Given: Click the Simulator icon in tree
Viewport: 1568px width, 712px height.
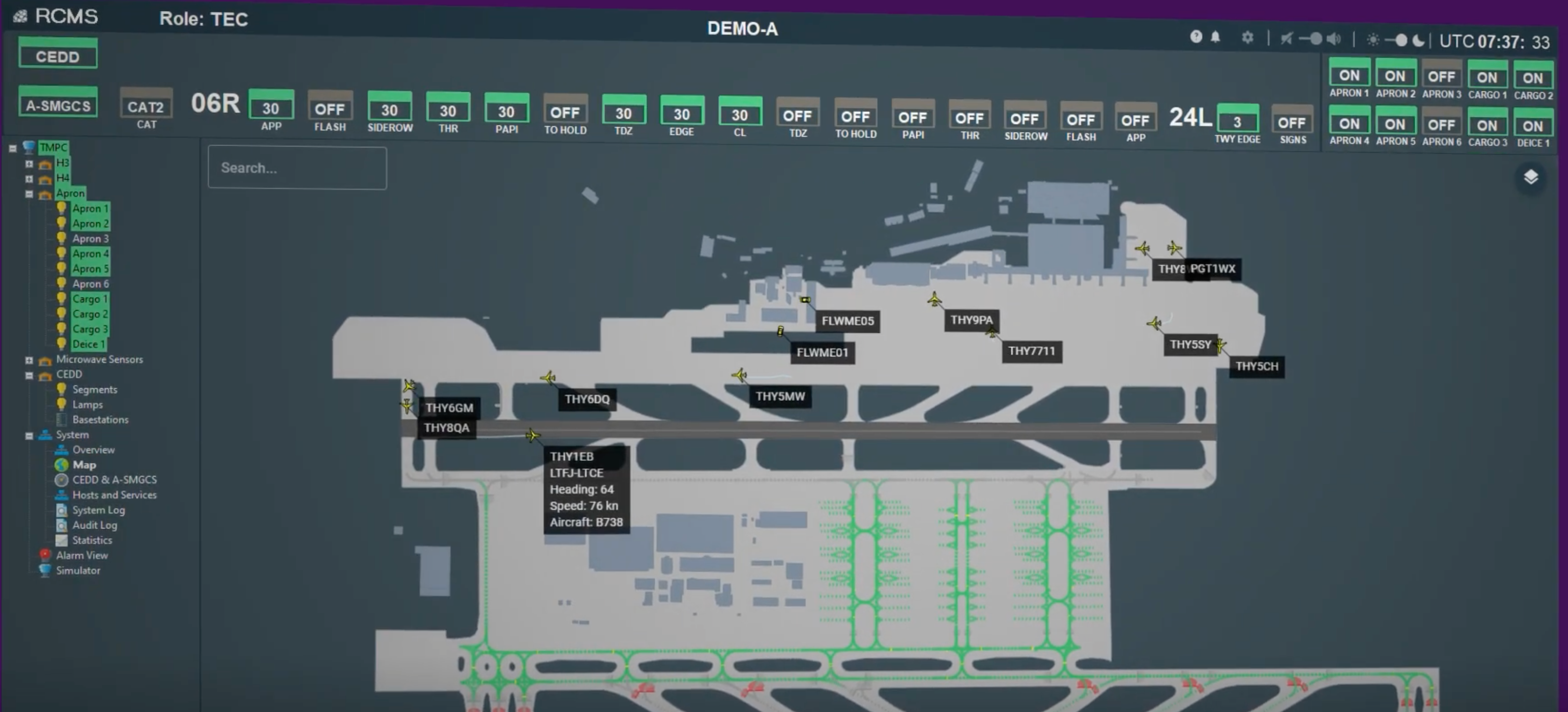Looking at the screenshot, I should click(44, 570).
